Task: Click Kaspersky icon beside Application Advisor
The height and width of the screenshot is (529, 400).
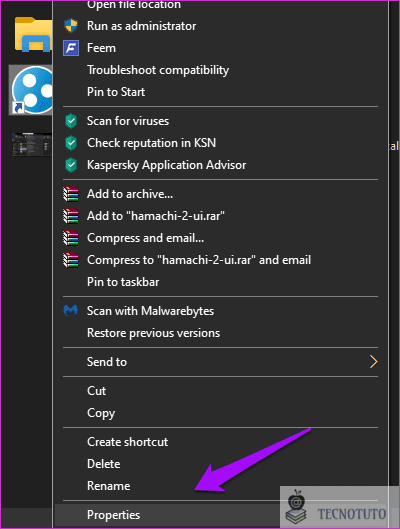Action: pos(71,165)
